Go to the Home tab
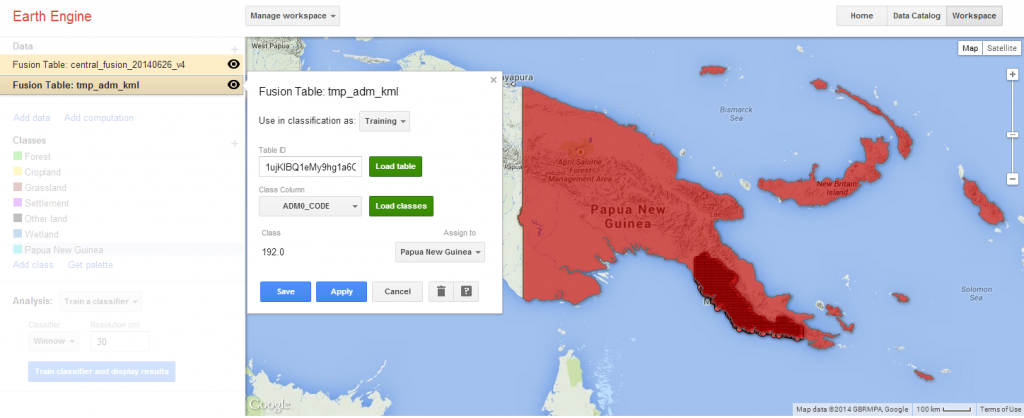Image resolution: width=1024 pixels, height=418 pixels. tap(861, 16)
